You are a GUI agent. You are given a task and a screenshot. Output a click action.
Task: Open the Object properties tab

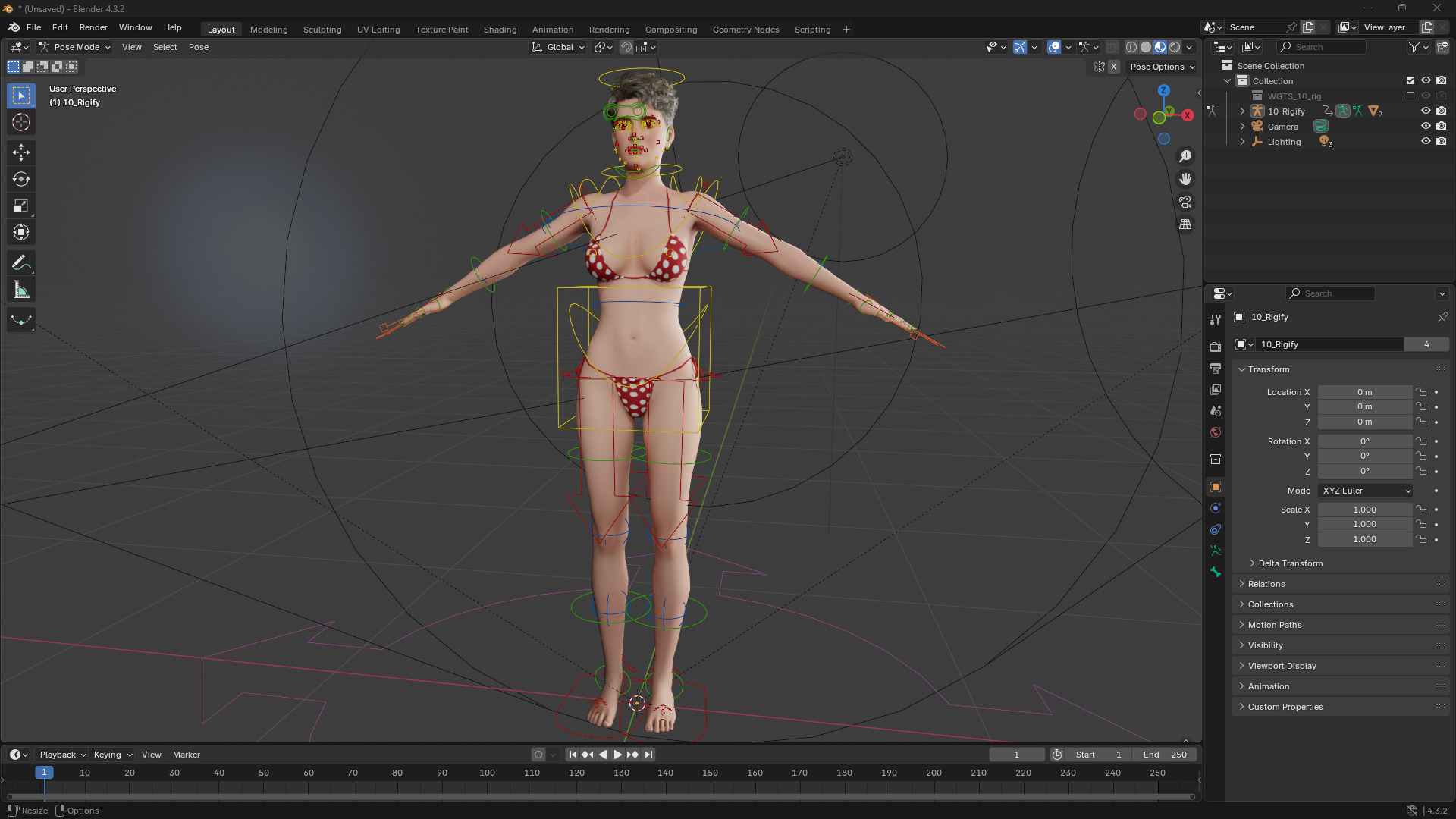pyautogui.click(x=1216, y=487)
